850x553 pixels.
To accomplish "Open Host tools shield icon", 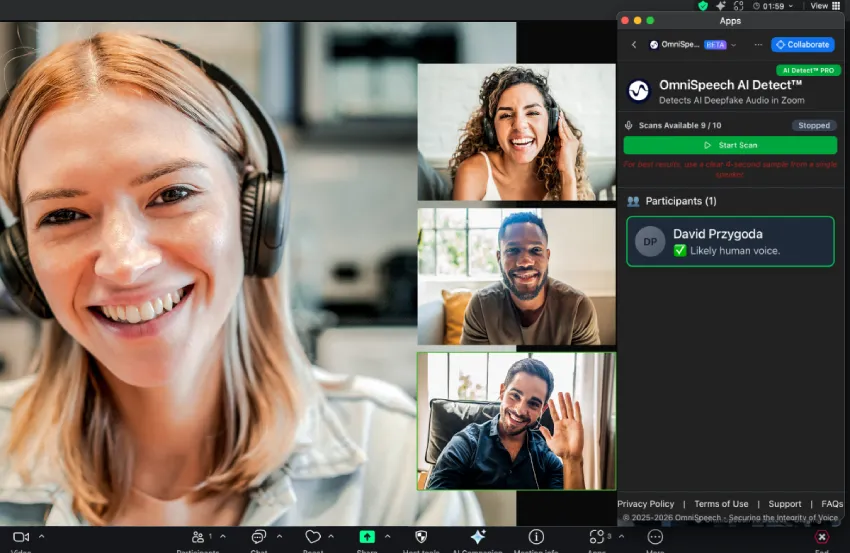I will click(421, 537).
